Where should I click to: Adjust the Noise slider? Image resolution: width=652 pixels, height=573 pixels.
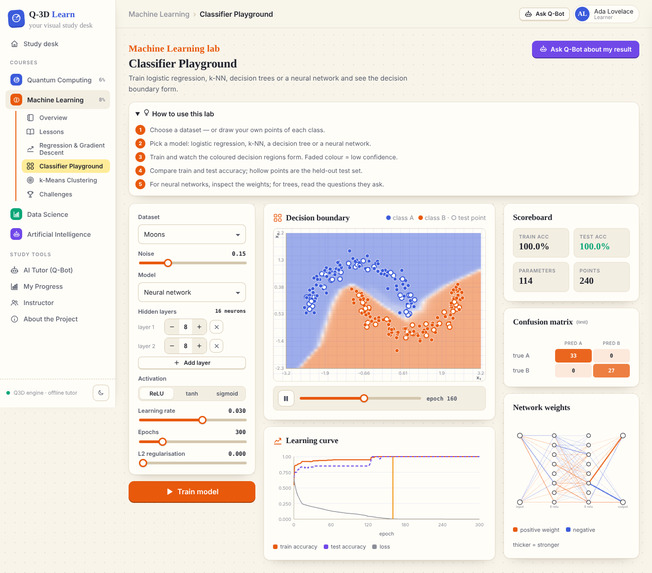[x=192, y=263]
